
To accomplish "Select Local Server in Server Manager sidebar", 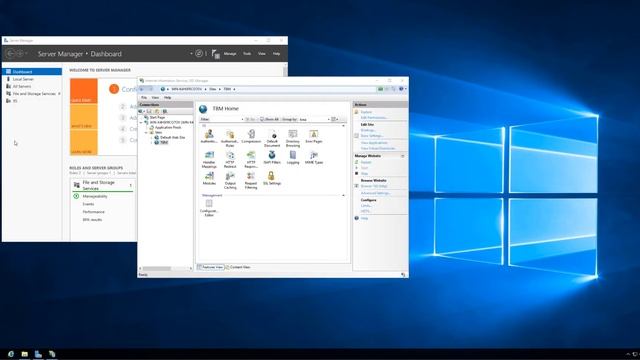I will pyautogui.click(x=23, y=79).
